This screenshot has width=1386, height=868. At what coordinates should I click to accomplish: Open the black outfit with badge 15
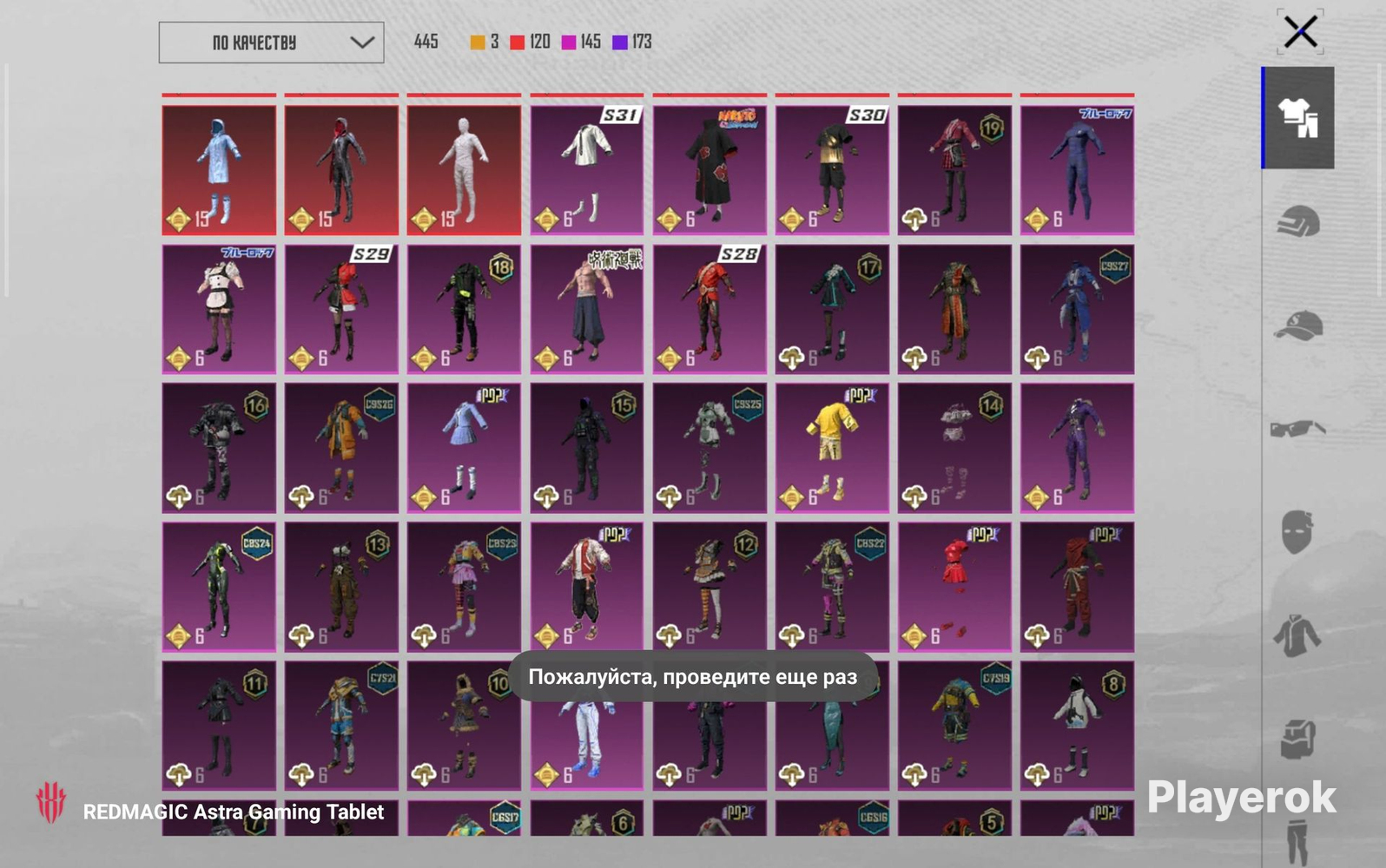click(587, 448)
